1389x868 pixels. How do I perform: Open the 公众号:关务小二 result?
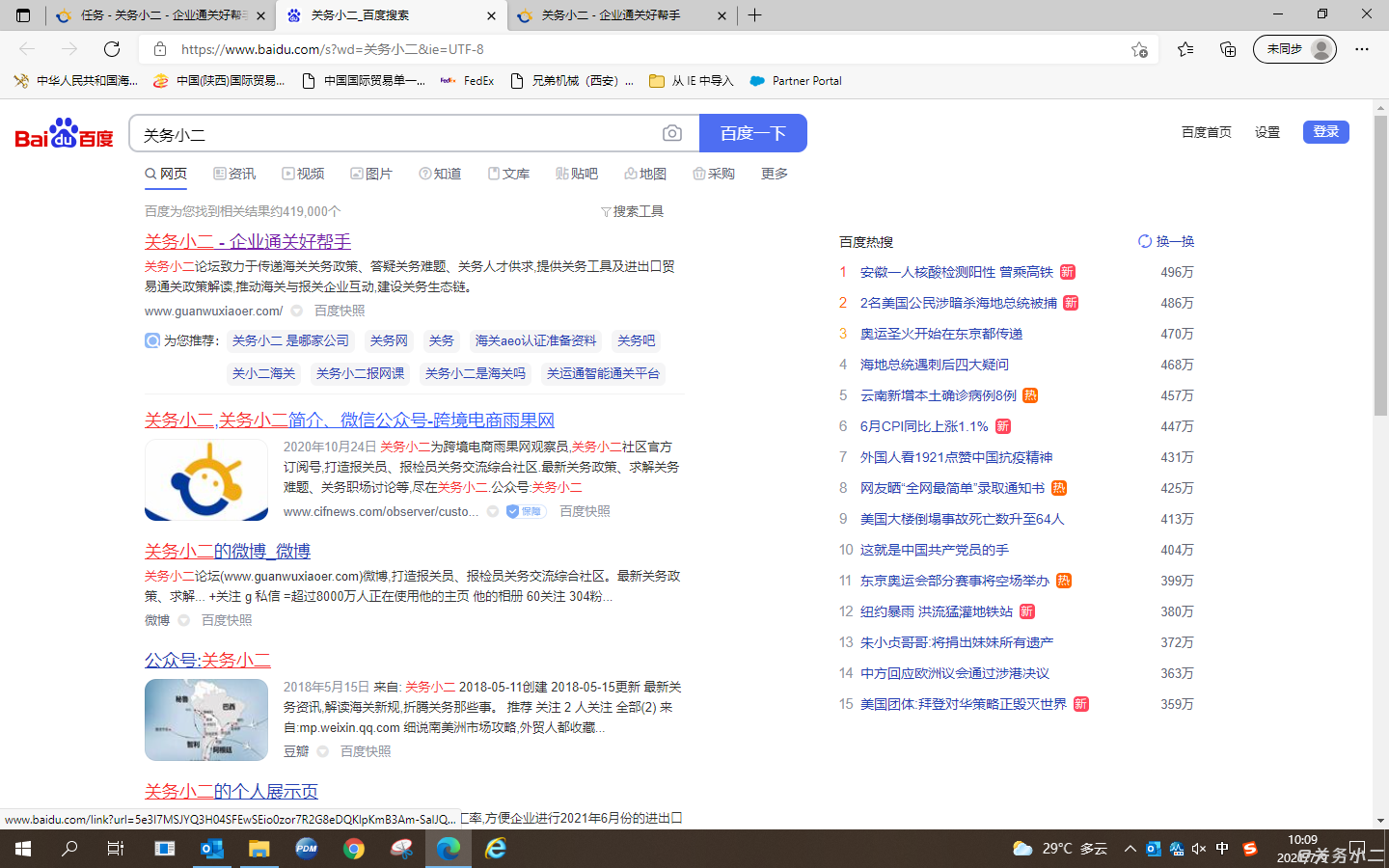pyautogui.click(x=207, y=660)
